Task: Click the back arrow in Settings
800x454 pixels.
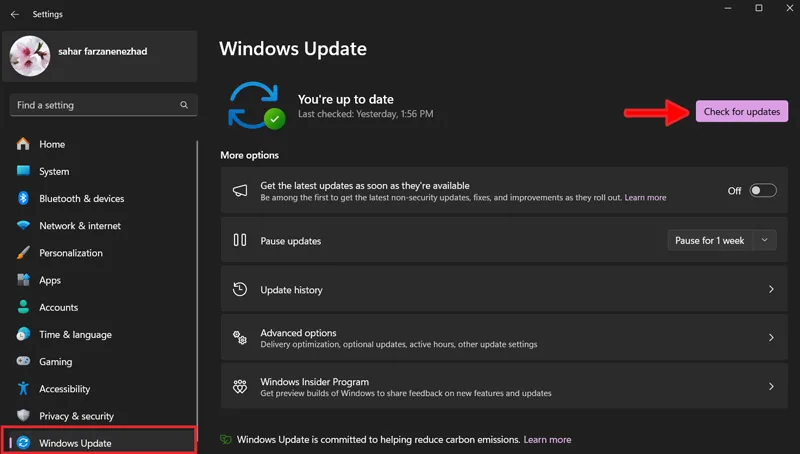Action: coord(15,14)
